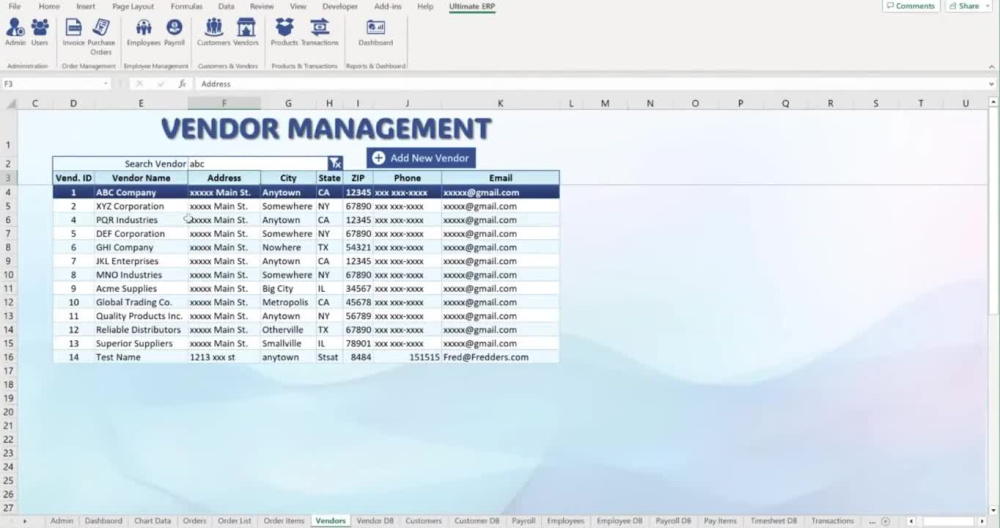The width and height of the screenshot is (1000, 528).
Task: Click the Metropolis city cell
Action: [x=288, y=302]
